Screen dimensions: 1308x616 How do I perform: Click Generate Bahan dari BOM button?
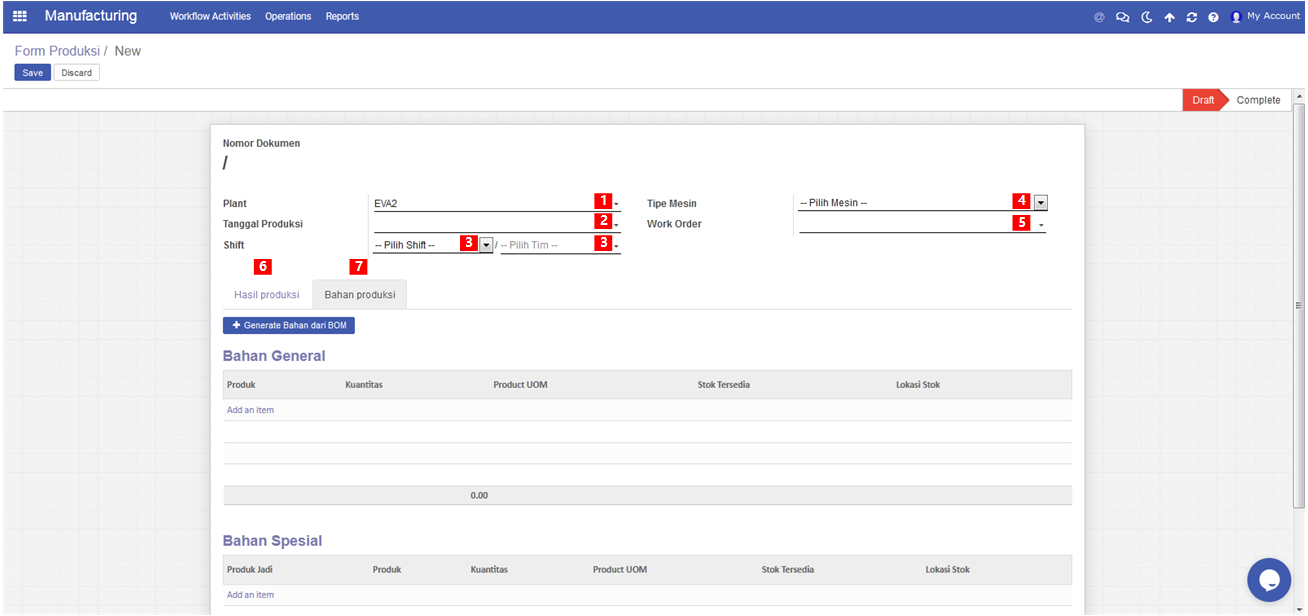(x=289, y=326)
